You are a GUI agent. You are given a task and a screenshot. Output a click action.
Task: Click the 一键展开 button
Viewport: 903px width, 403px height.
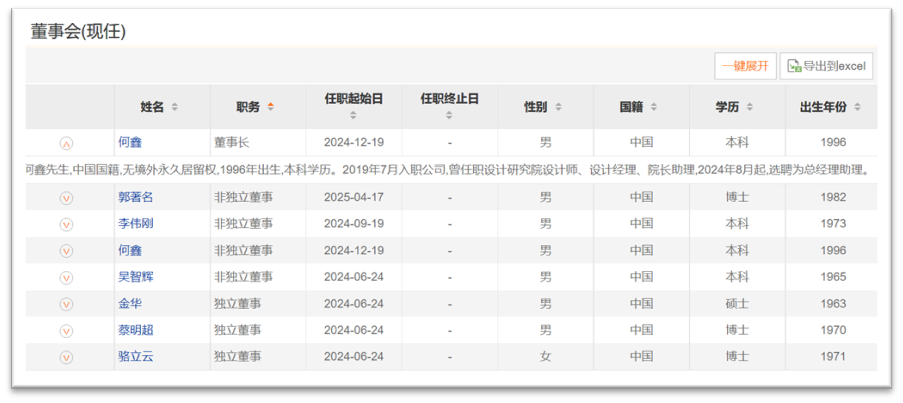pyautogui.click(x=745, y=66)
